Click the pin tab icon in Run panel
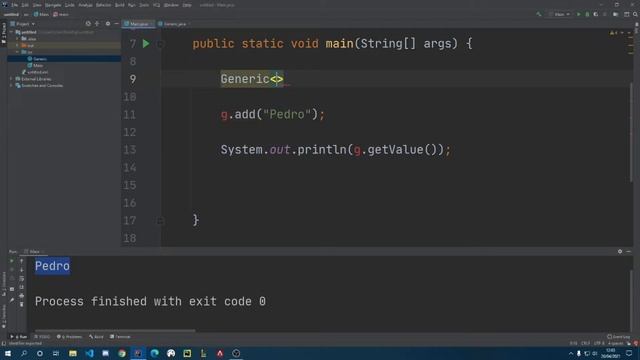Screen dimensions: 640x360 click(12, 300)
